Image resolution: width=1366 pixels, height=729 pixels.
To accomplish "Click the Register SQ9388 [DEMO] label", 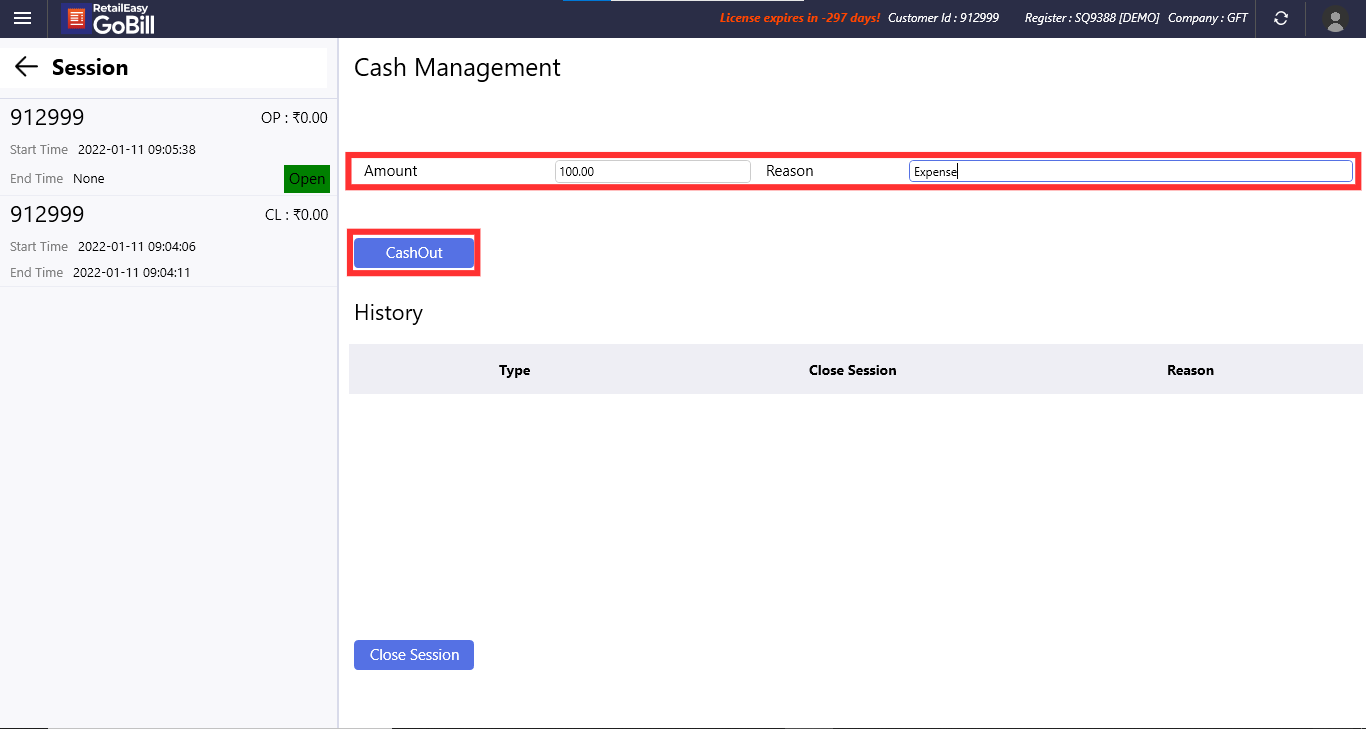I will 1092,18.
